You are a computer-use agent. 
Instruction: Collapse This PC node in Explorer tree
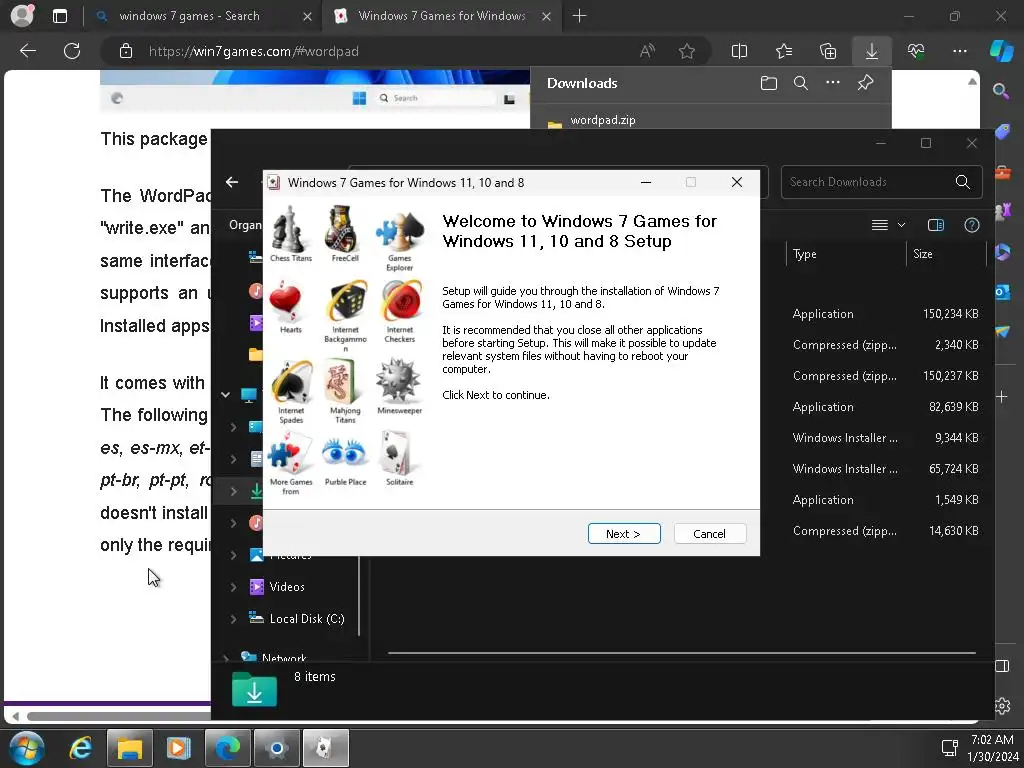click(225, 394)
